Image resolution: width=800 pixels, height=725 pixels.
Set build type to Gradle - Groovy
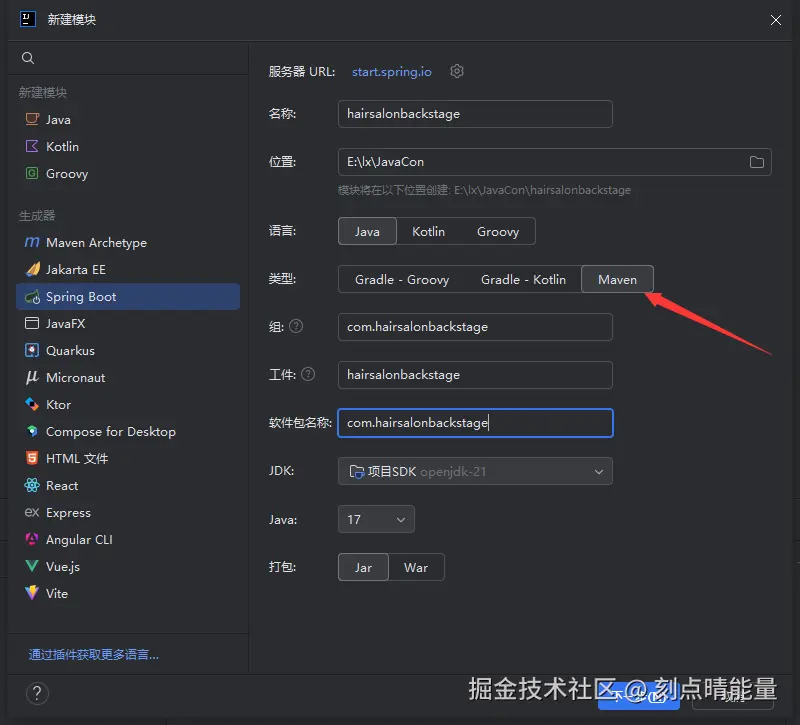402,279
